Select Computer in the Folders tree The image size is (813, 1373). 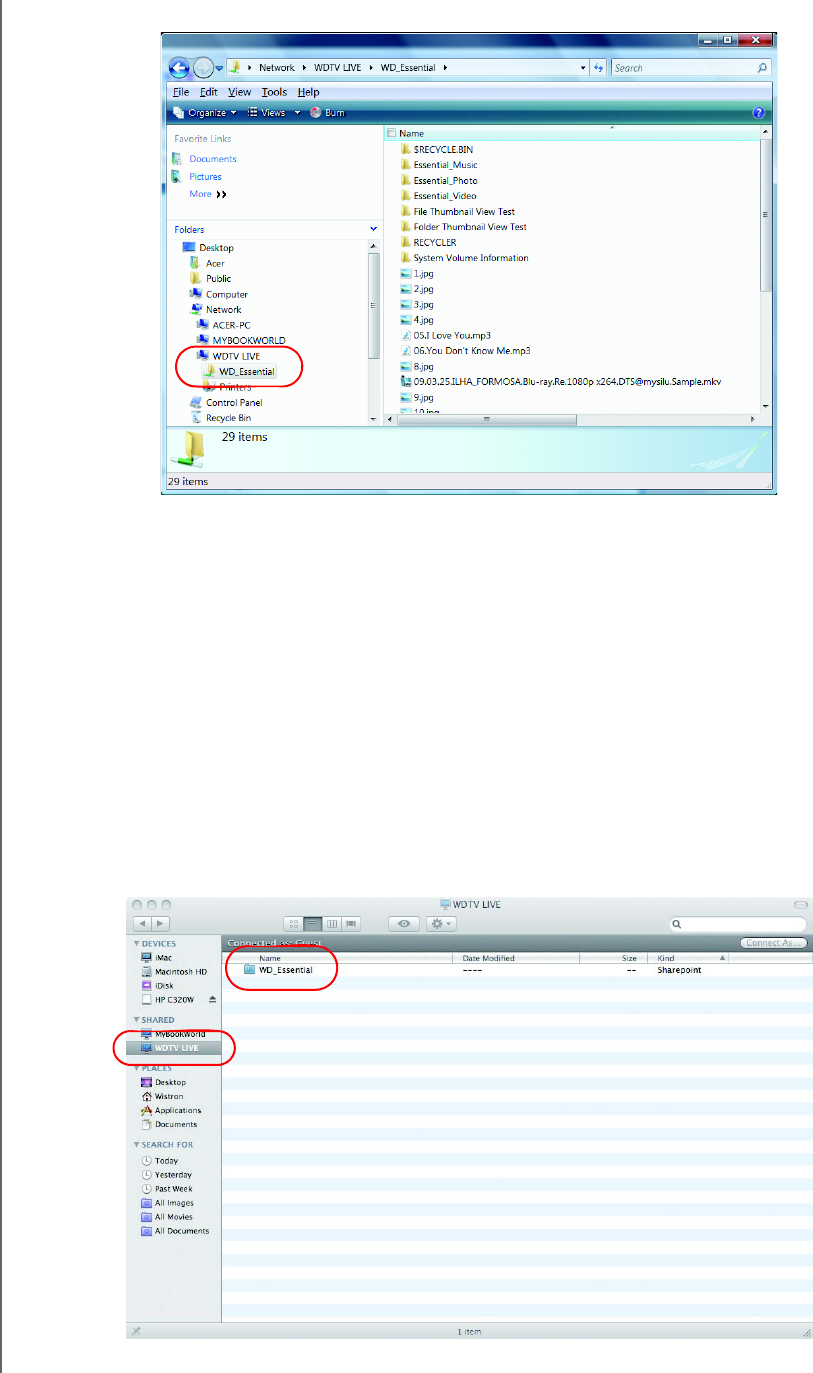(219, 294)
